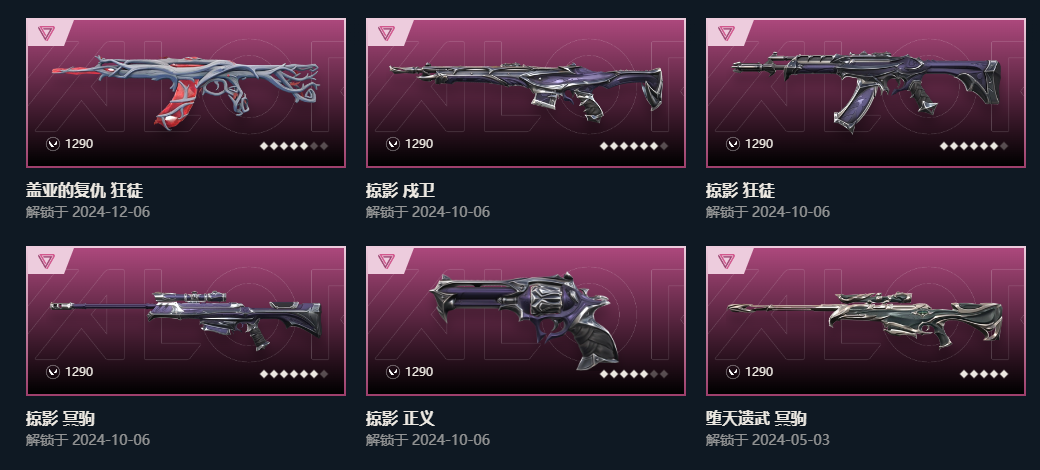1040x470 pixels.
Task: Select the 盖亚的复仇 狂徒 weapon image
Action: click(186, 91)
